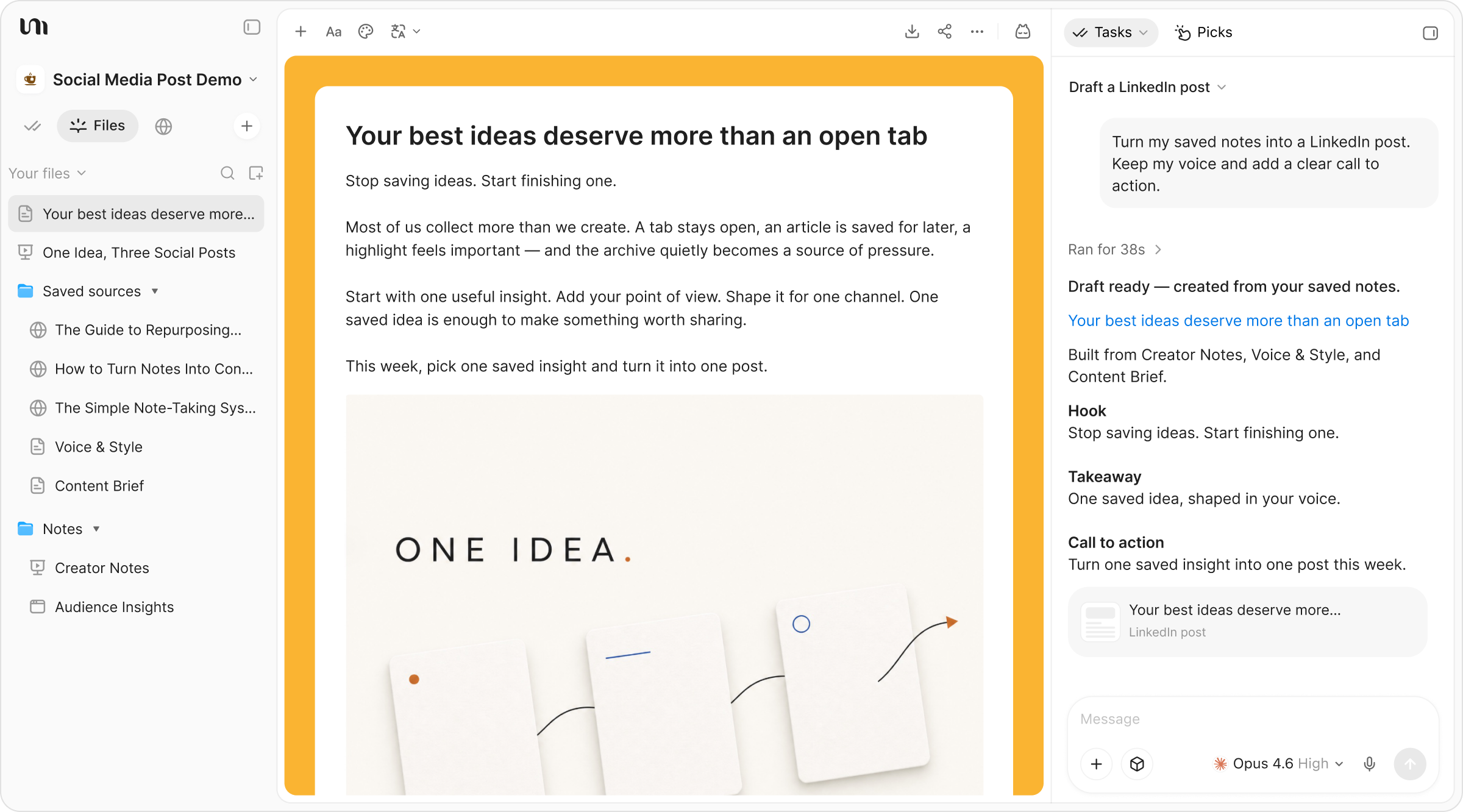The image size is (1463, 812).
Task: Open 'The Guide to Repurposing...' source
Action: [x=136, y=330]
